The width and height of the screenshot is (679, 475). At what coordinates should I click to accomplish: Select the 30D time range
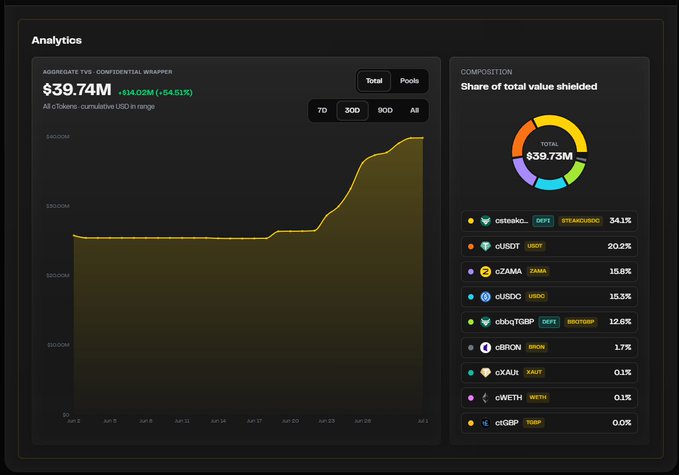(352, 110)
